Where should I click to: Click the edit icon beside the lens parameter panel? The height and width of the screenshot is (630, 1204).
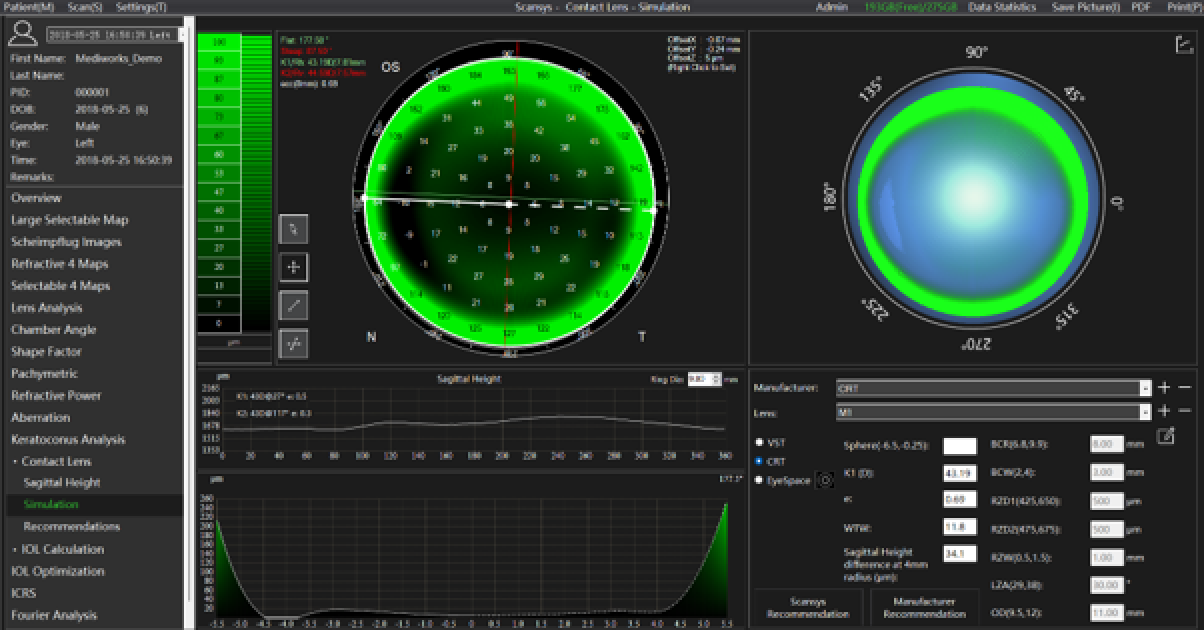(x=1165, y=436)
